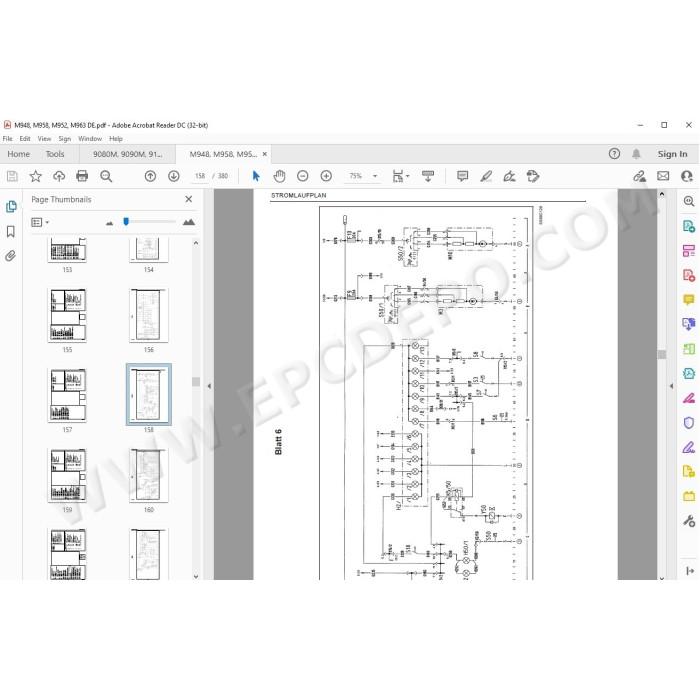The height and width of the screenshot is (700, 700).
Task: Open thumbnail options dropdown menu
Action: point(40,222)
